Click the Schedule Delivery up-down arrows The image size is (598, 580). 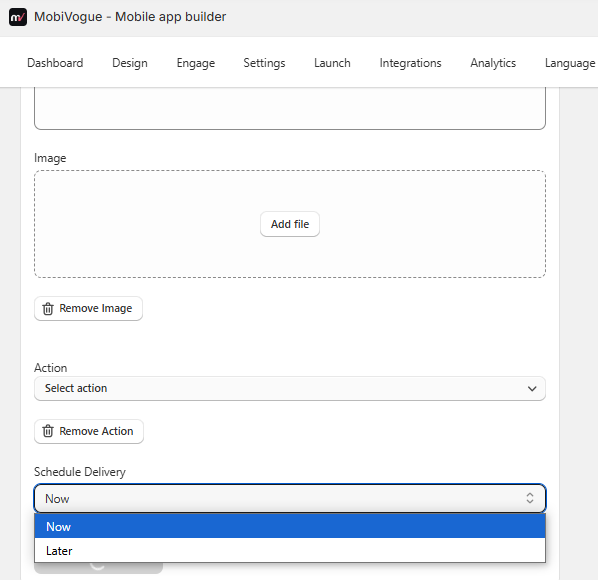pos(530,498)
